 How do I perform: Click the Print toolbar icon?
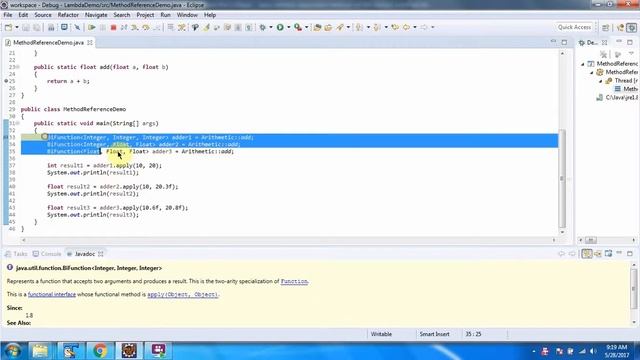pos(51,27)
